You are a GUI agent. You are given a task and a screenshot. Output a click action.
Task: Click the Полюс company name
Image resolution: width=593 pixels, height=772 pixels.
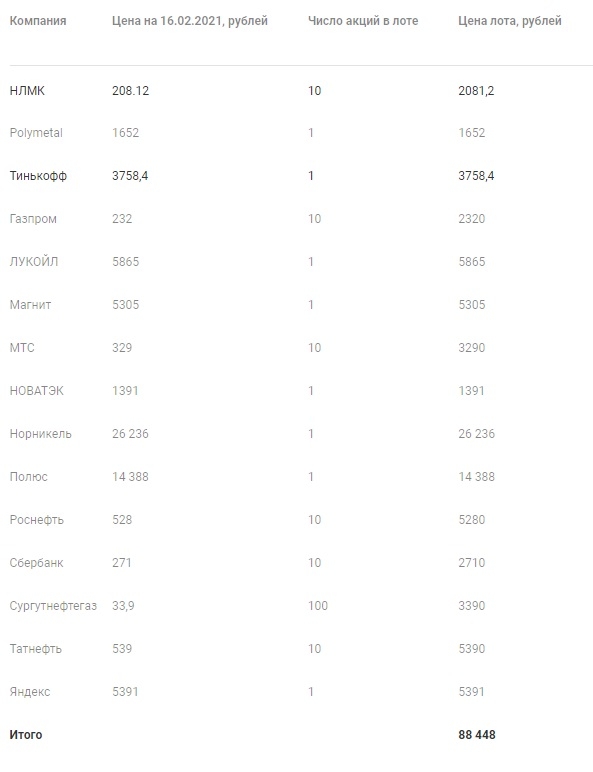(x=29, y=477)
